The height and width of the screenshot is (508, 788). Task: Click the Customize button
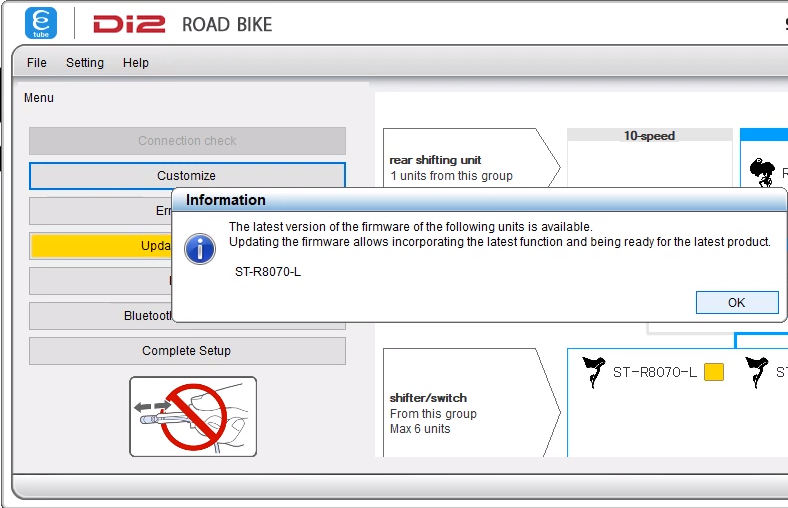coord(187,175)
